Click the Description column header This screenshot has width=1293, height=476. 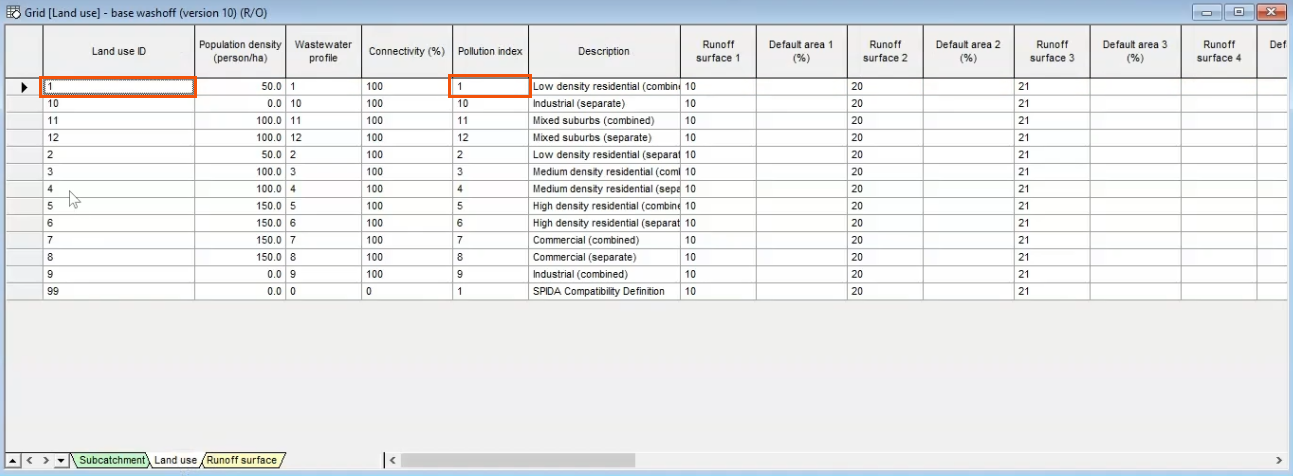click(x=604, y=52)
